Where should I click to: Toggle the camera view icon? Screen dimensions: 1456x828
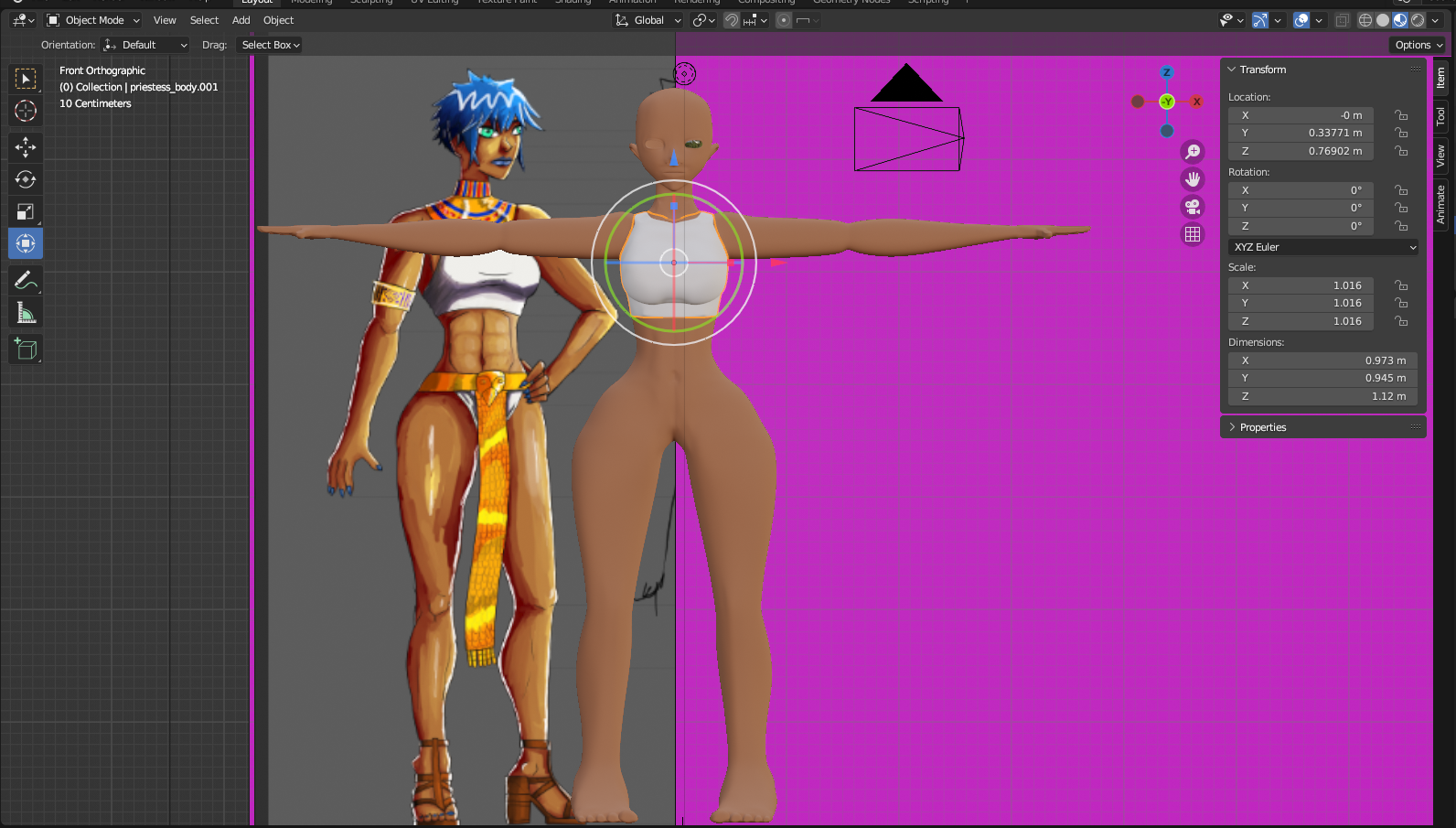1193,207
